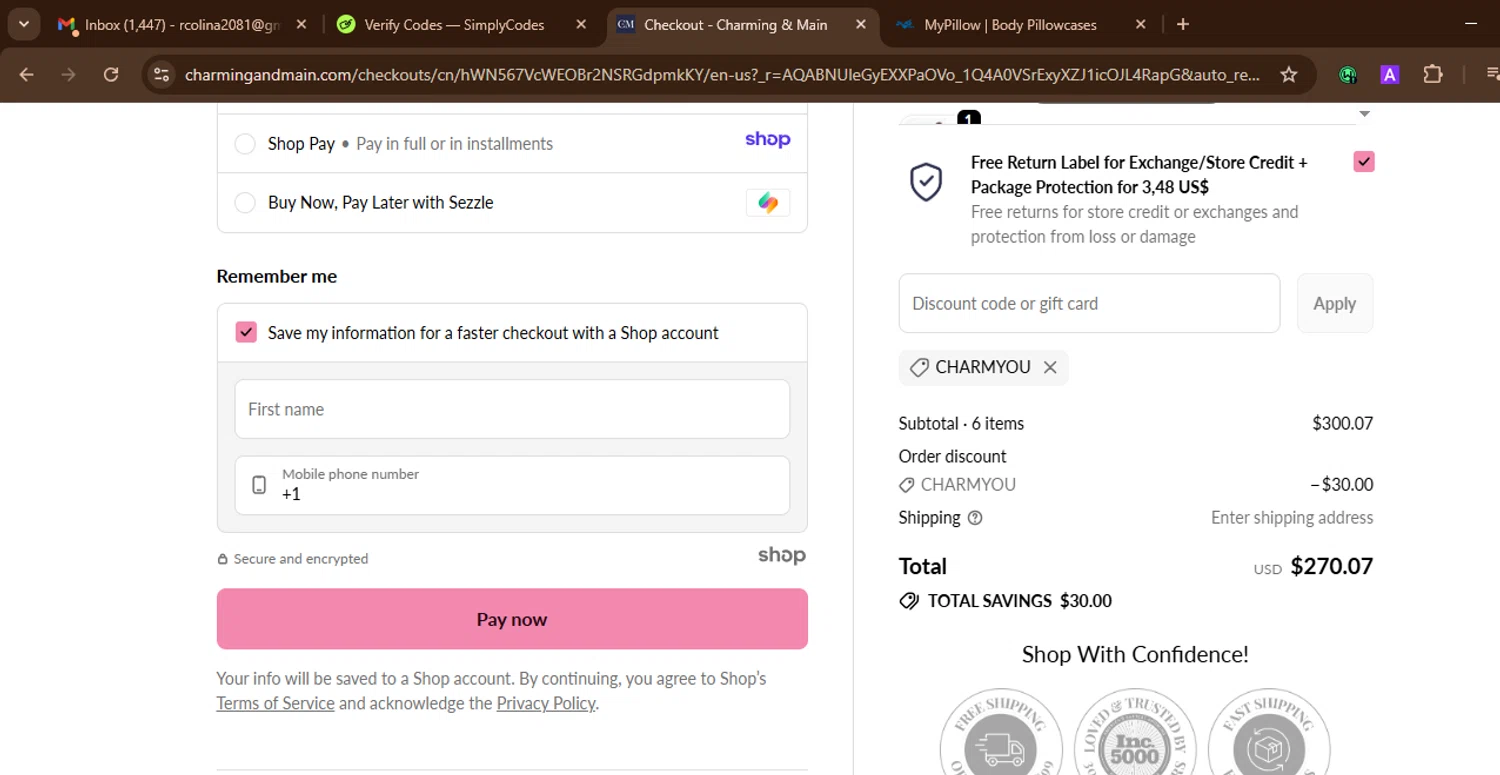Close the Verify Codes tab
This screenshot has height=775, width=1500.
[x=581, y=25]
